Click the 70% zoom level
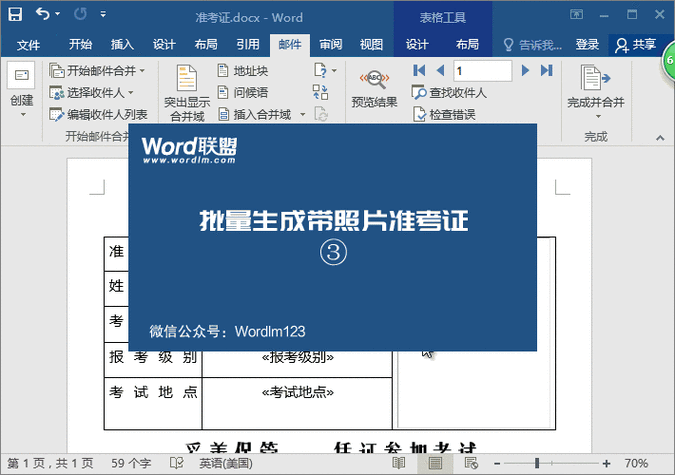 (636, 463)
